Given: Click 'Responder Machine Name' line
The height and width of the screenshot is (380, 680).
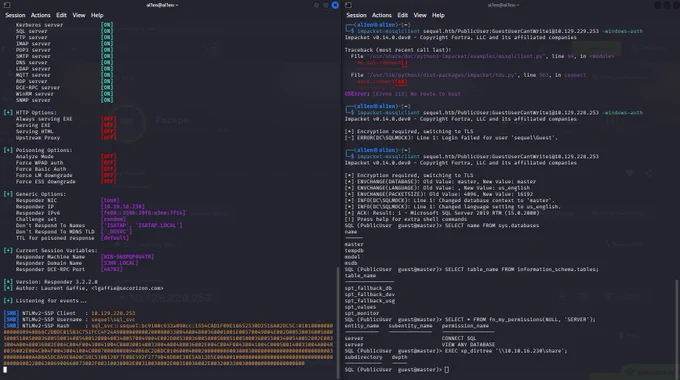Looking at the screenshot, I should [85, 257].
